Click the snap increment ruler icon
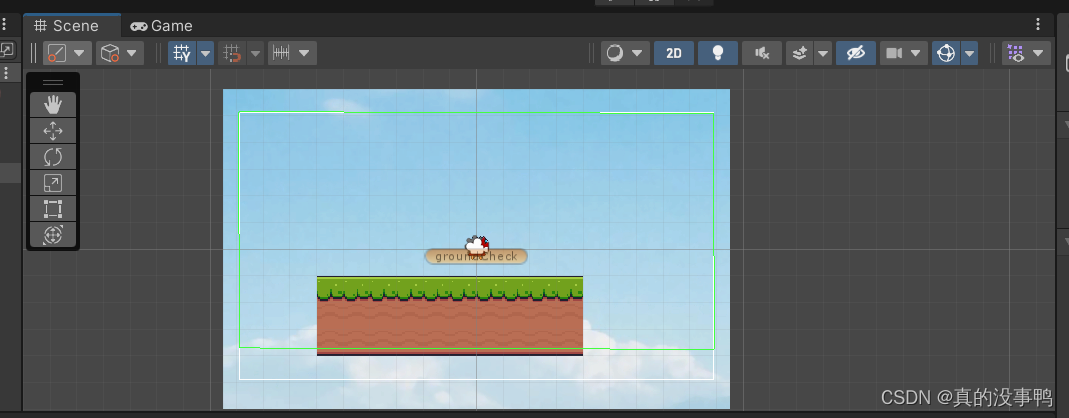Viewport: 1069px width, 418px height. (x=280, y=53)
